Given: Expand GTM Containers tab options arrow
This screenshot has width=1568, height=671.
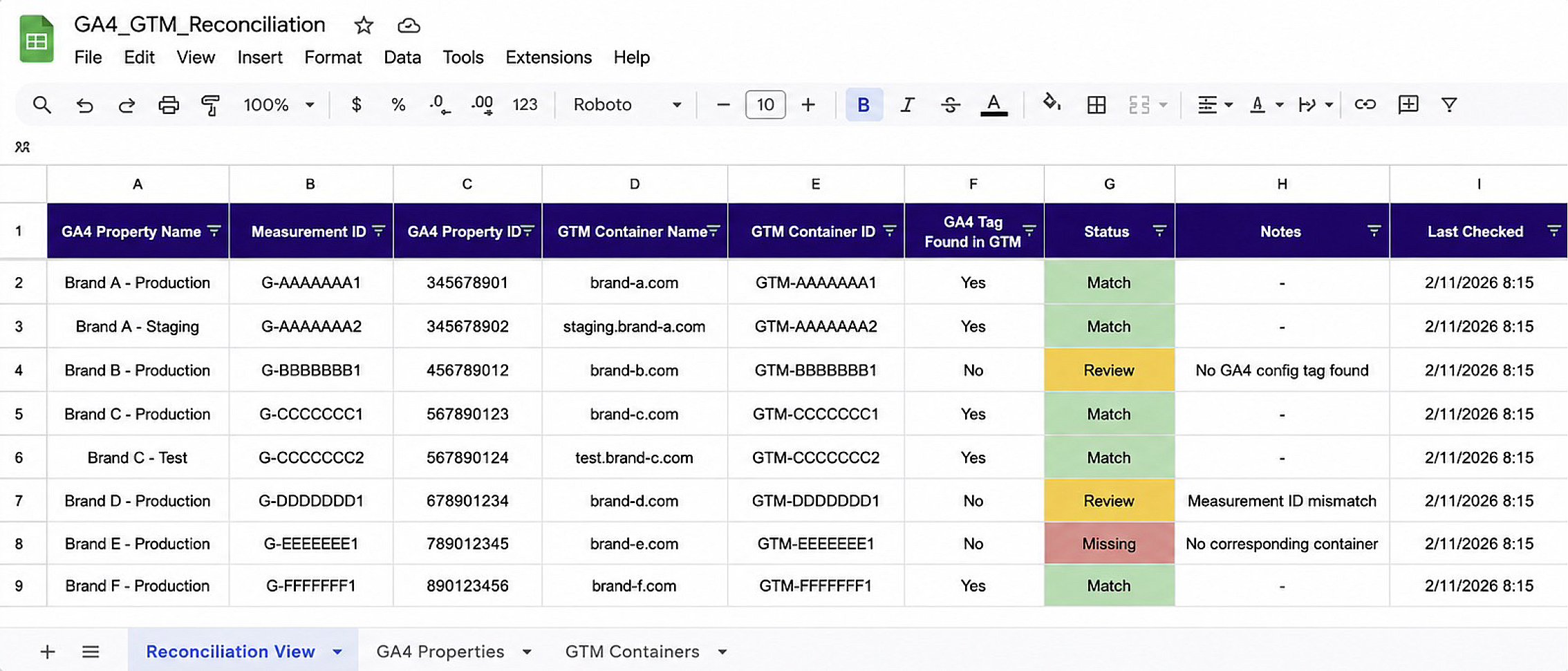Looking at the screenshot, I should (722, 652).
